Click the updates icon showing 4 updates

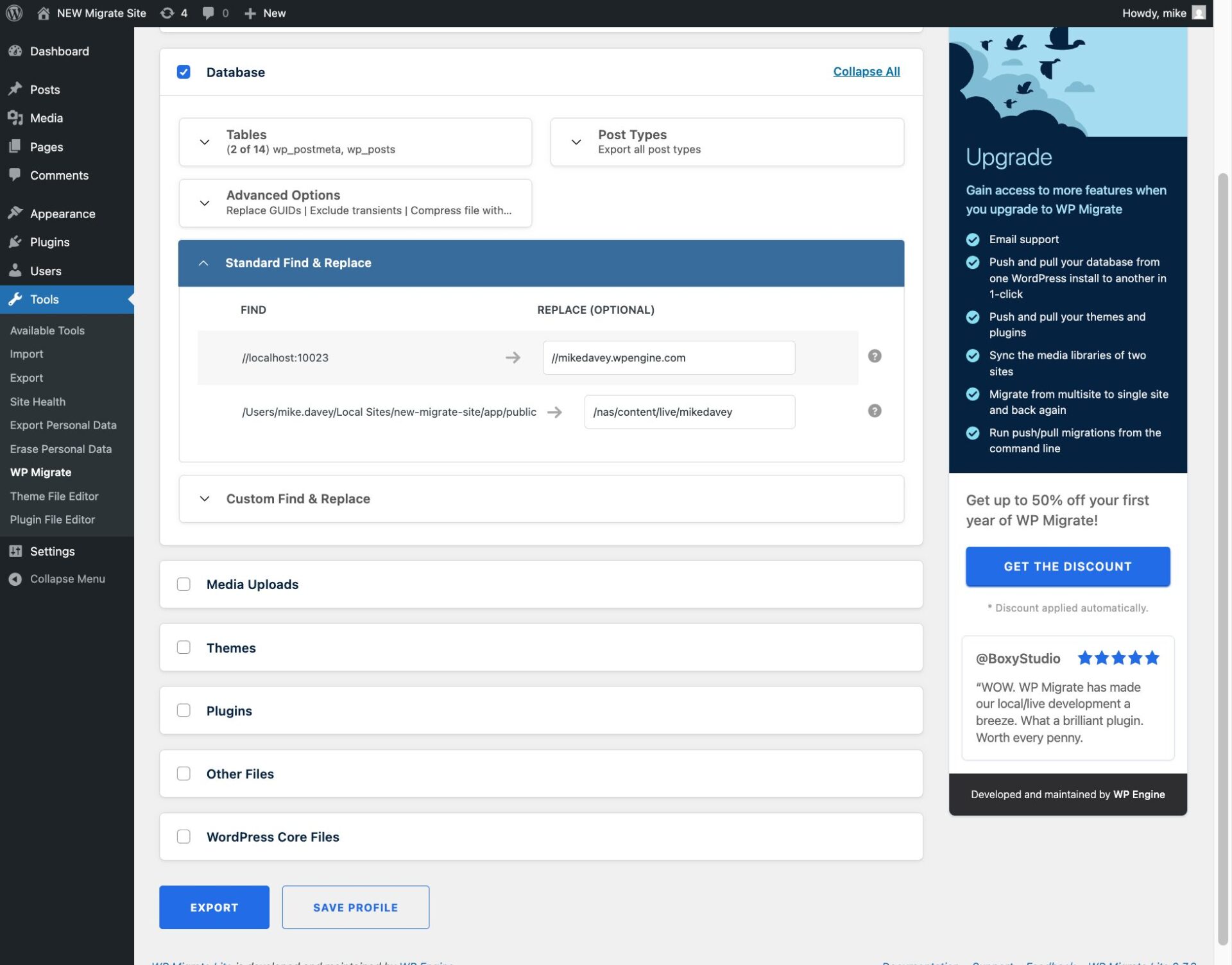point(168,13)
